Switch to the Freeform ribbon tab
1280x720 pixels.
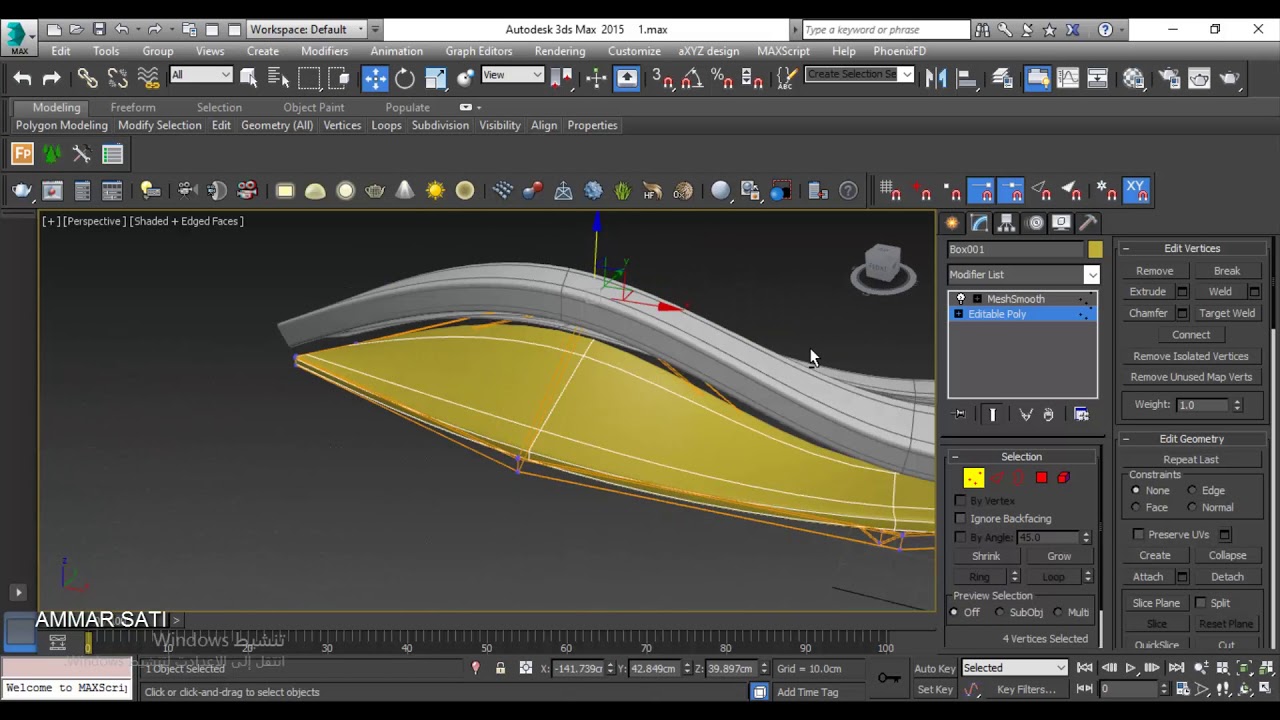pyautogui.click(x=133, y=107)
